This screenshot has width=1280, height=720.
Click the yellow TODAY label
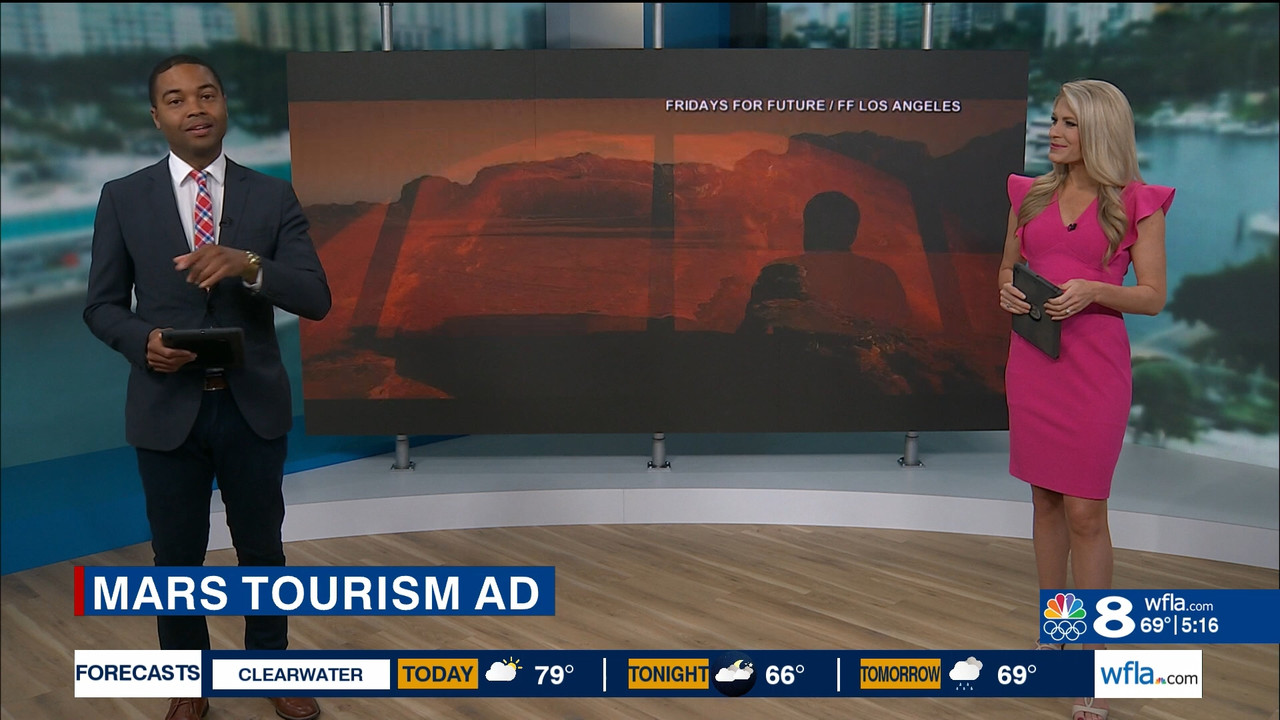438,674
